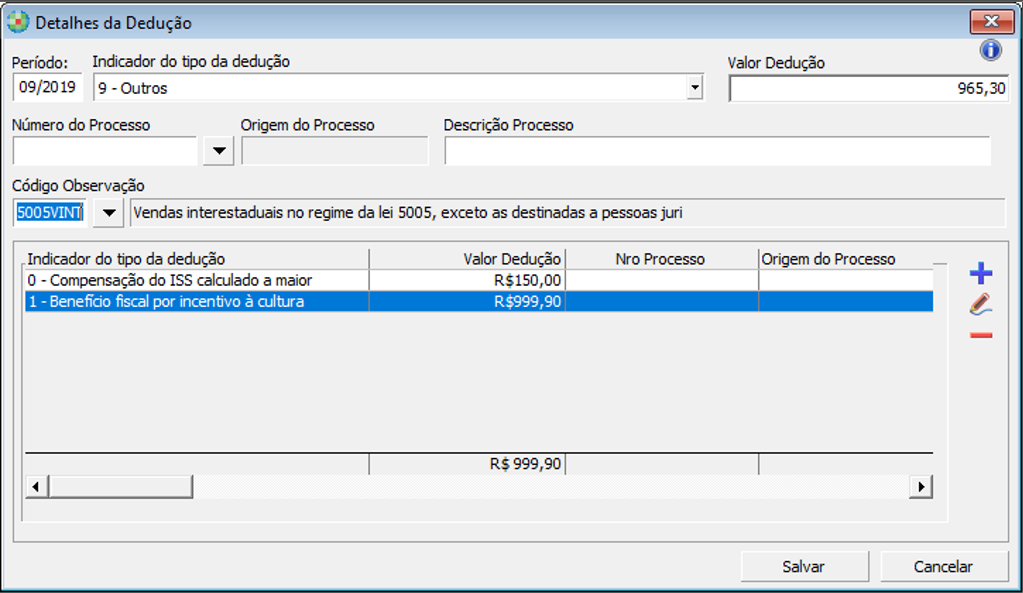Click the horizontal scrollbar left arrow
The image size is (1023, 593).
pos(36,486)
